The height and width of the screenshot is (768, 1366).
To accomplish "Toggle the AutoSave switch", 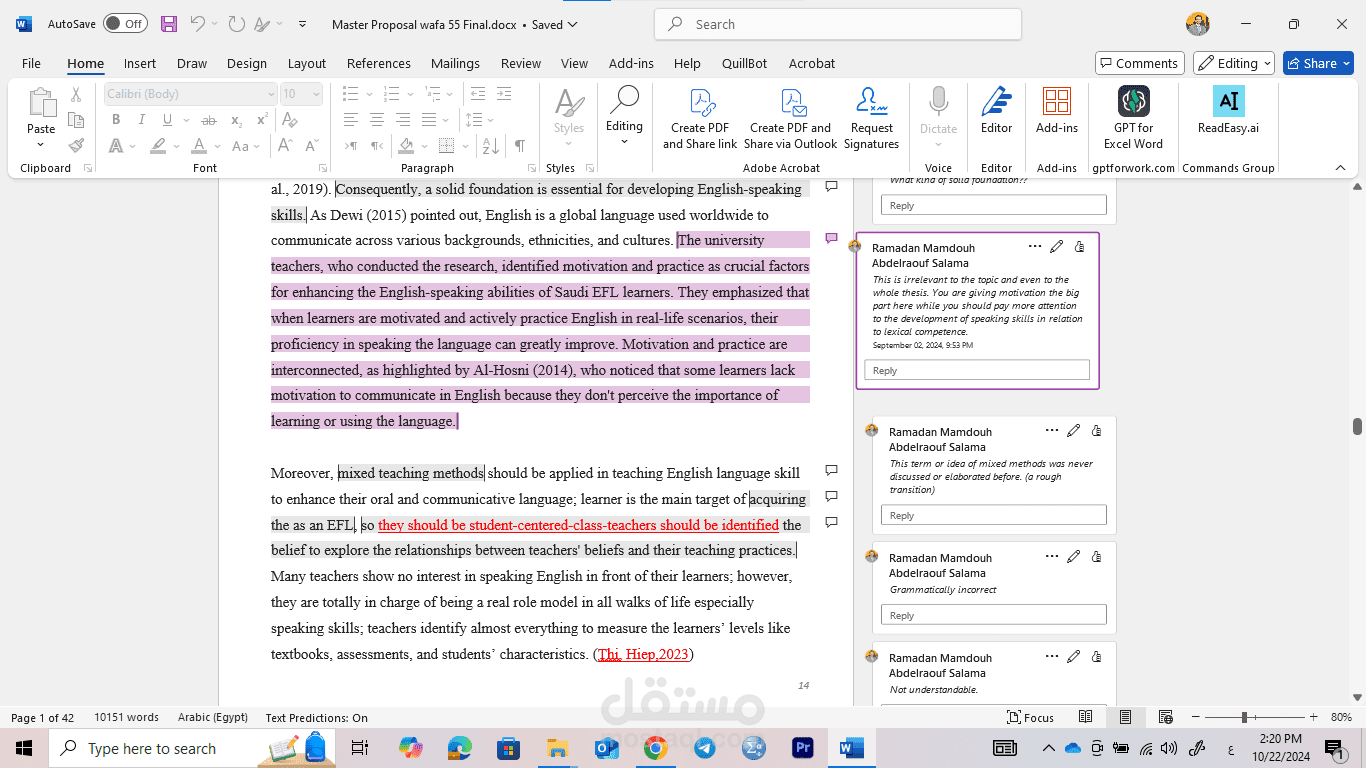I will pyautogui.click(x=125, y=24).
